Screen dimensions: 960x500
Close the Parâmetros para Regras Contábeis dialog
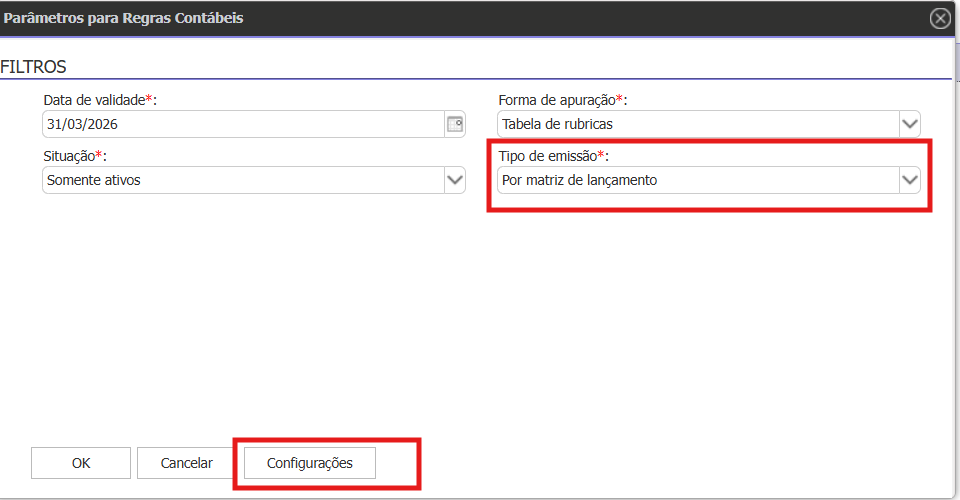tap(940, 18)
